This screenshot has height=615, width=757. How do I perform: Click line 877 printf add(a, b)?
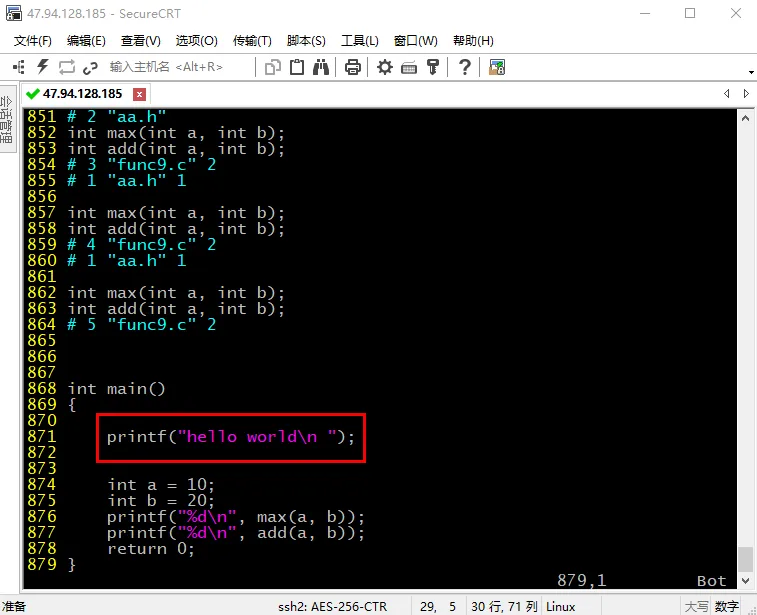[236, 532]
